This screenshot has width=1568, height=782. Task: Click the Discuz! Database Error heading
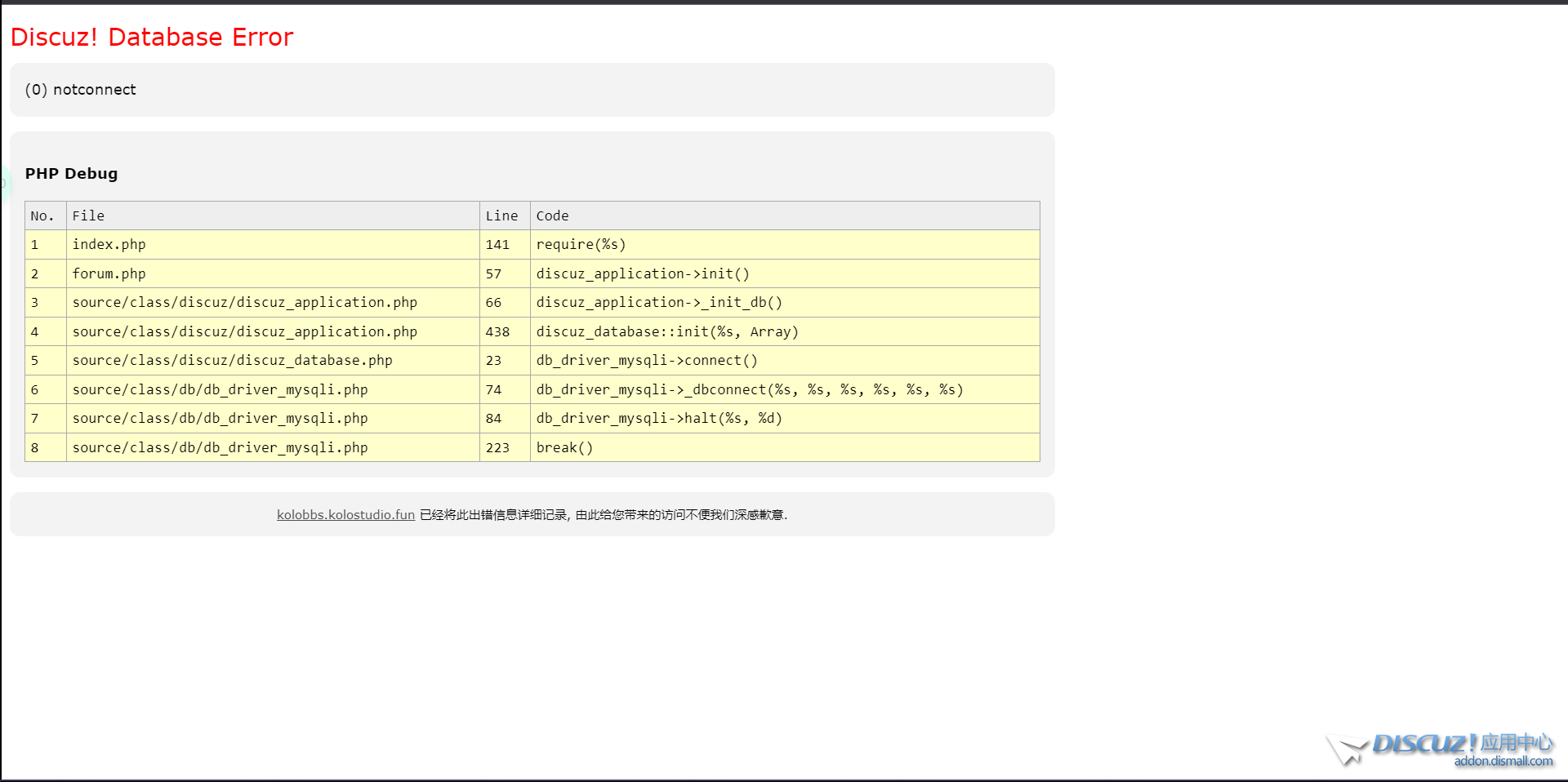(x=152, y=38)
